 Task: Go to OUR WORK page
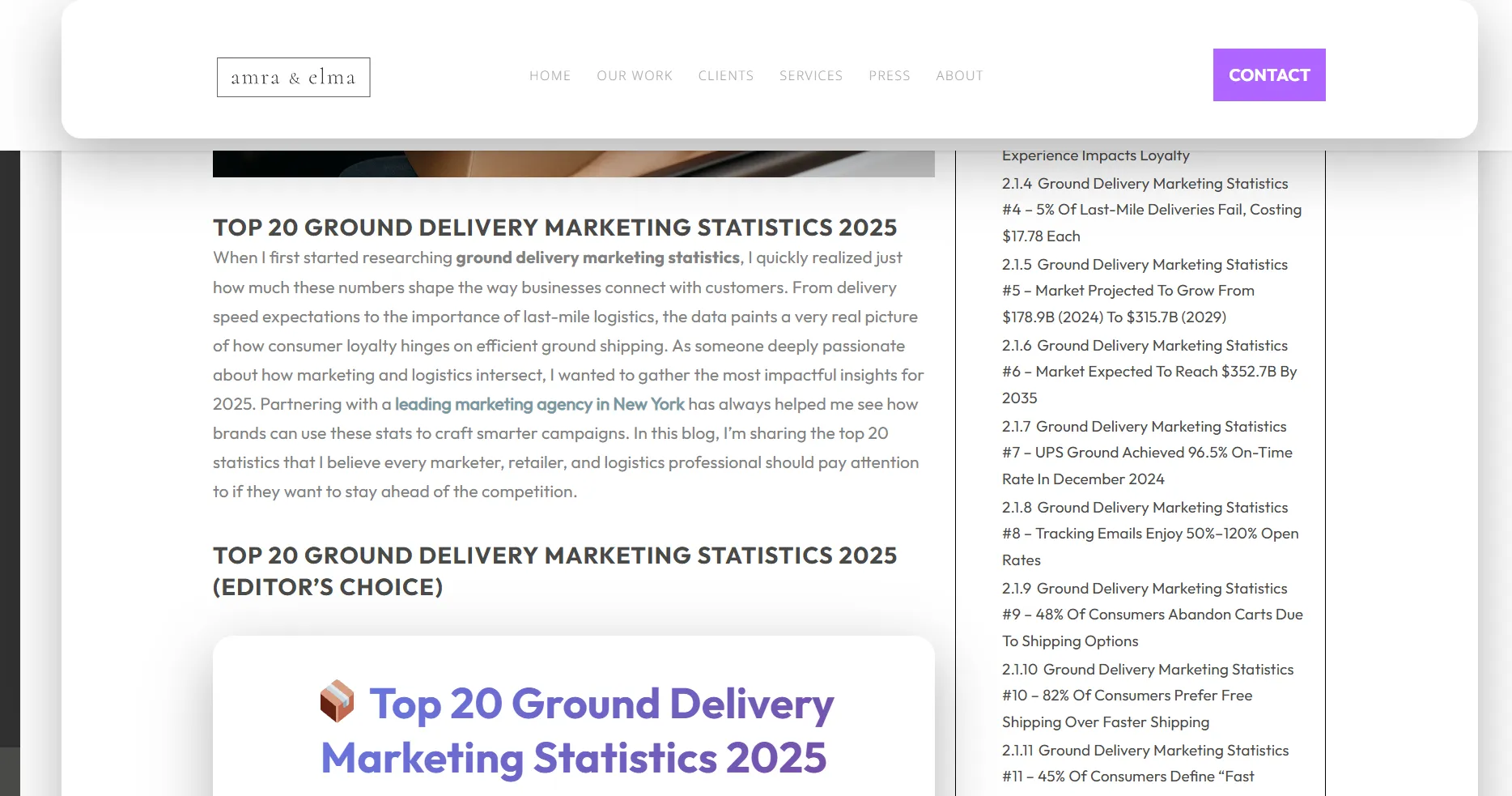pos(635,75)
